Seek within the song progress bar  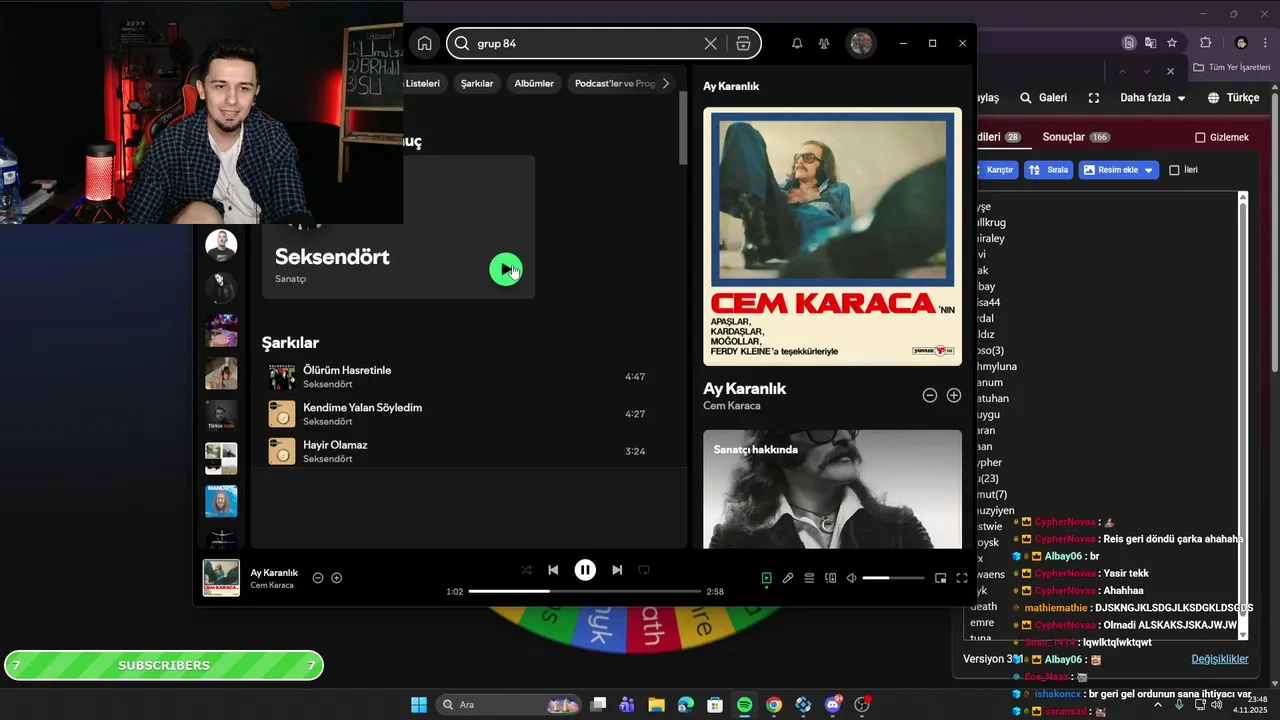point(585,592)
